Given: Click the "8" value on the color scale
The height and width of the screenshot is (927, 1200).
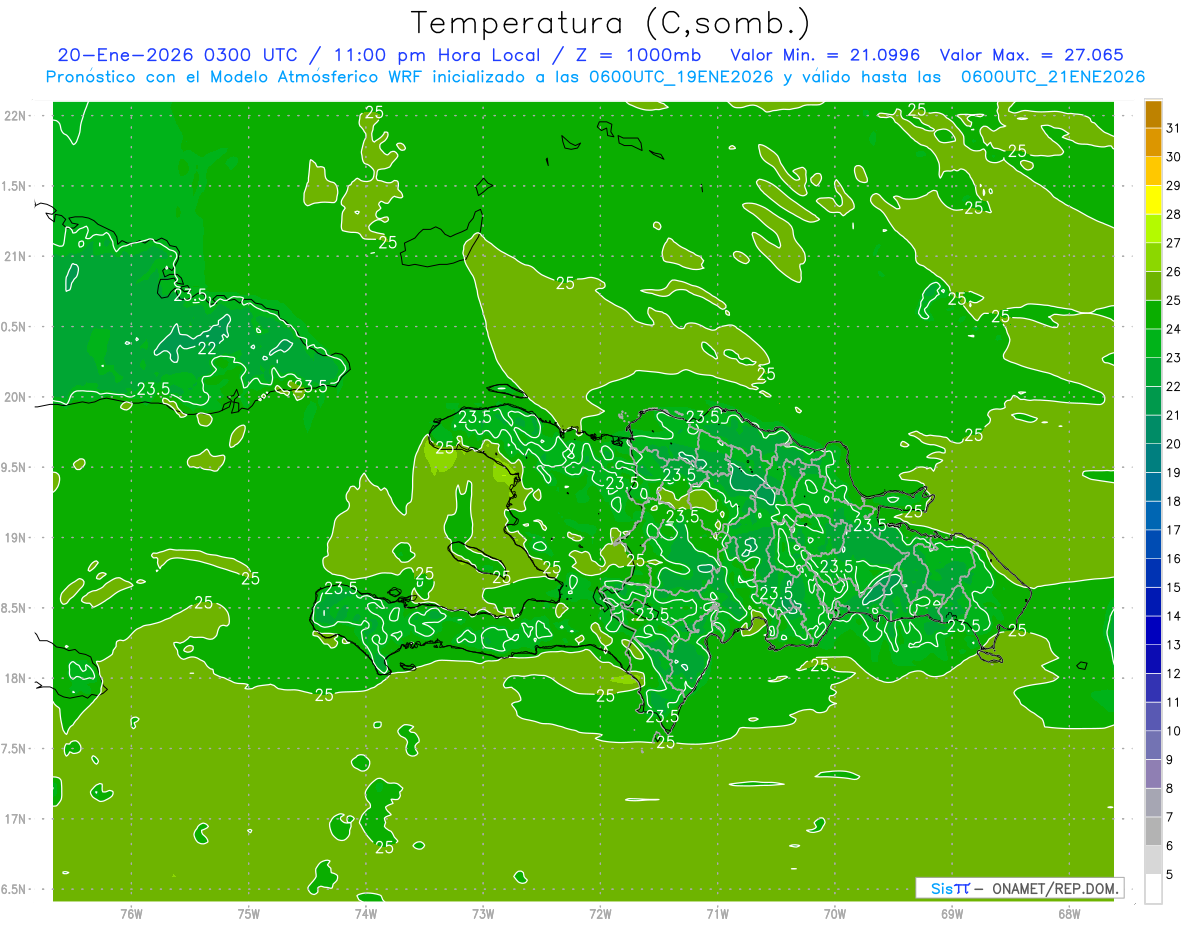Looking at the screenshot, I should coord(1171,789).
